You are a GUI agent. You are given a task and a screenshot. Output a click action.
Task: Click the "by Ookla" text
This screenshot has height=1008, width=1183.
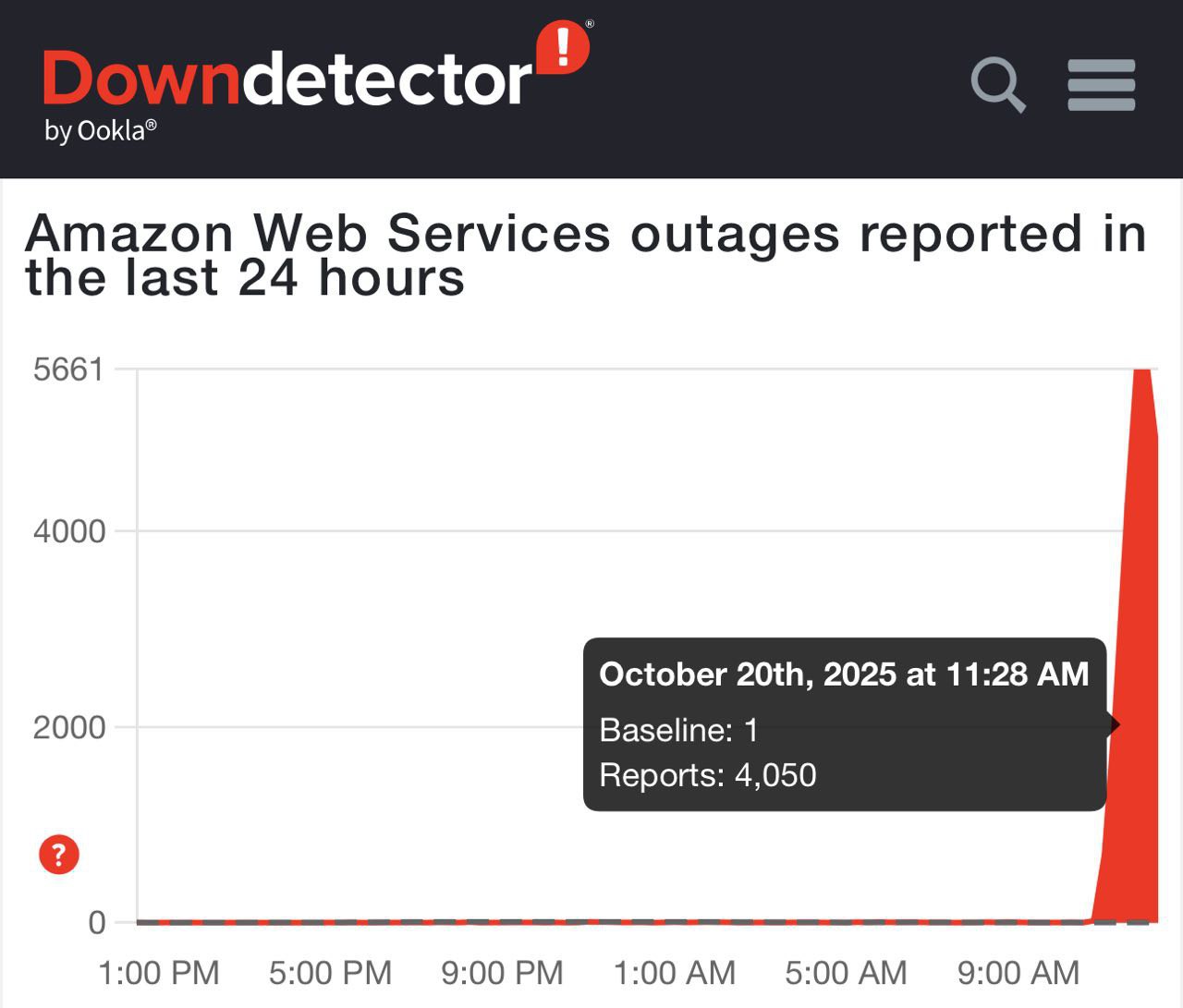[100, 131]
